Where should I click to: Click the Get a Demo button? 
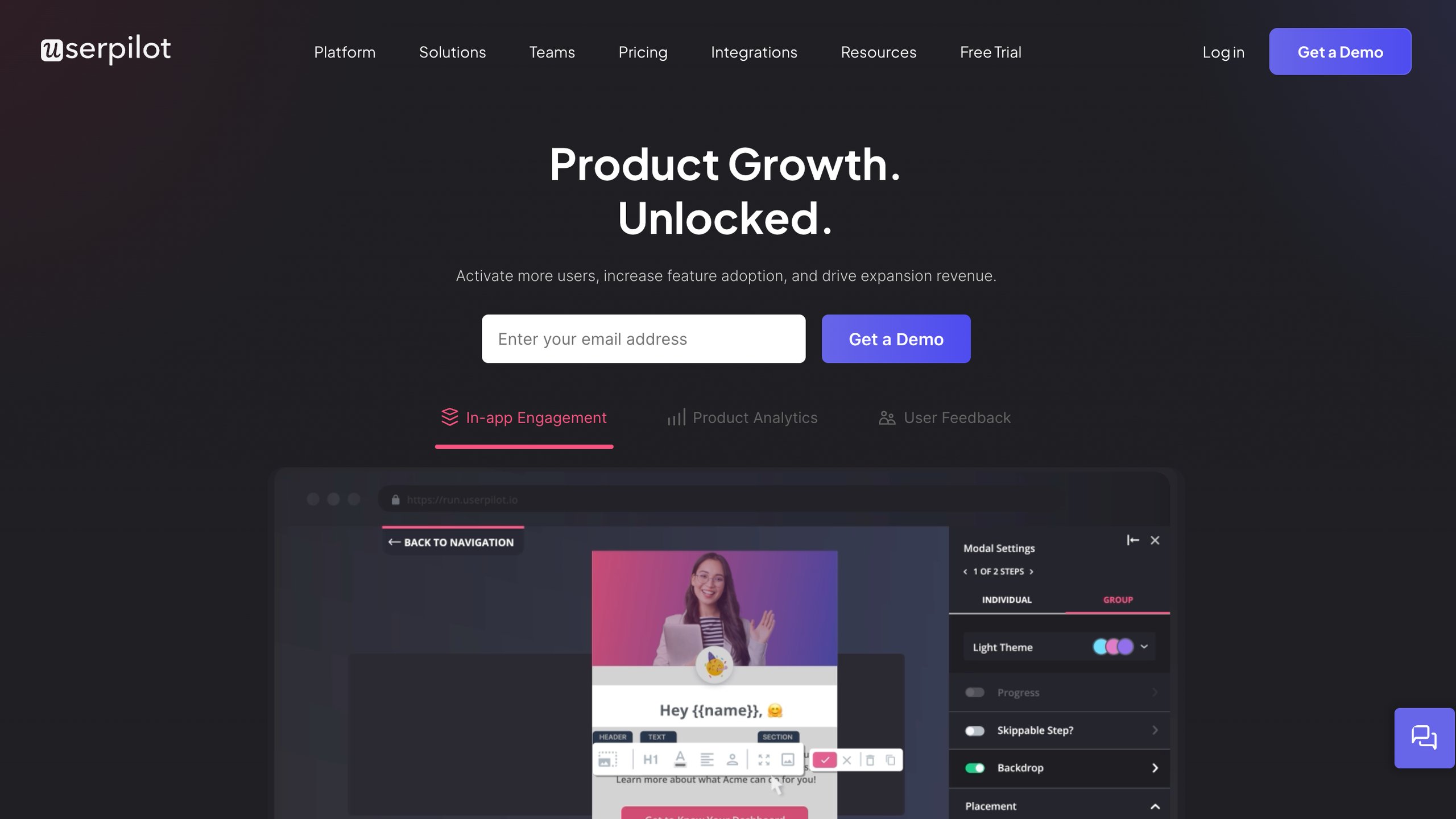[x=896, y=338]
